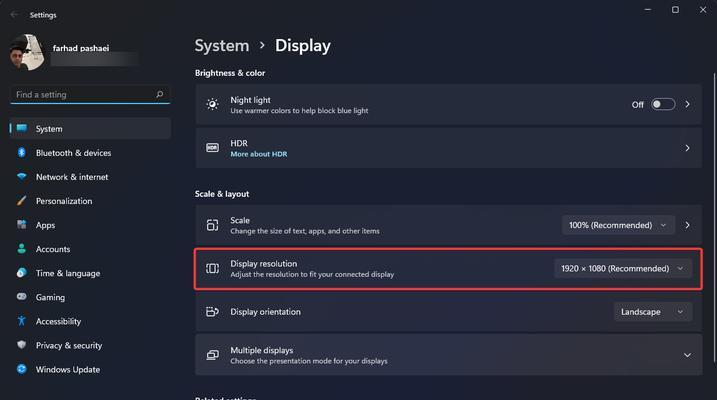Click the Multiple displays icon

[x=212, y=355]
